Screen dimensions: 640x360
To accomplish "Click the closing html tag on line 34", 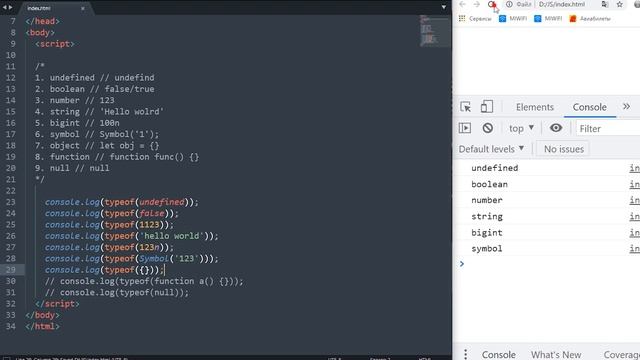I will click(42, 327).
